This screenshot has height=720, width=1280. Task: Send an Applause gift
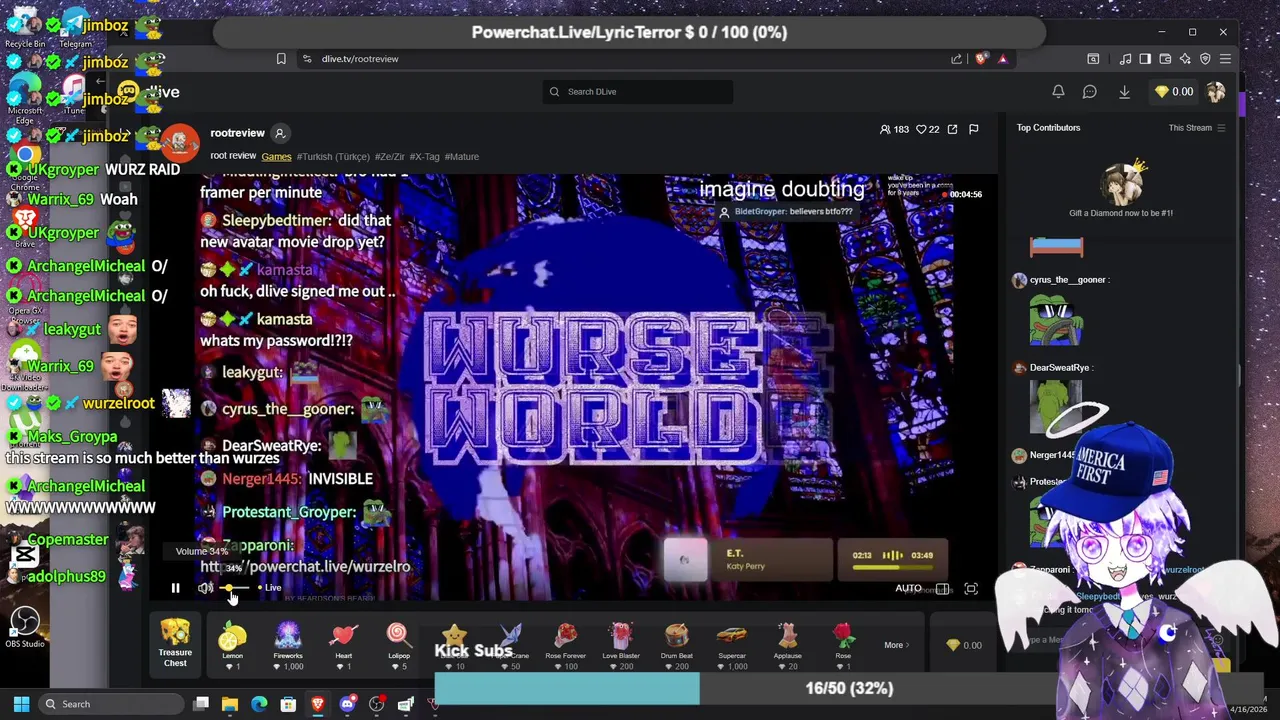pos(787,646)
